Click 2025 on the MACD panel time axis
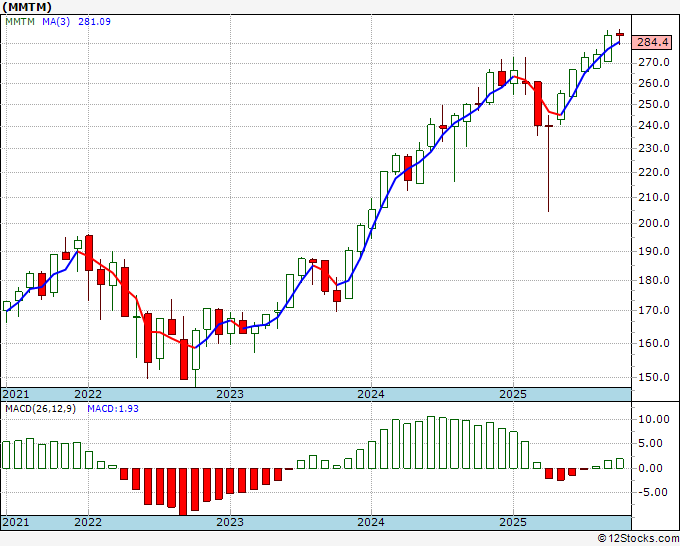 pyautogui.click(x=513, y=522)
